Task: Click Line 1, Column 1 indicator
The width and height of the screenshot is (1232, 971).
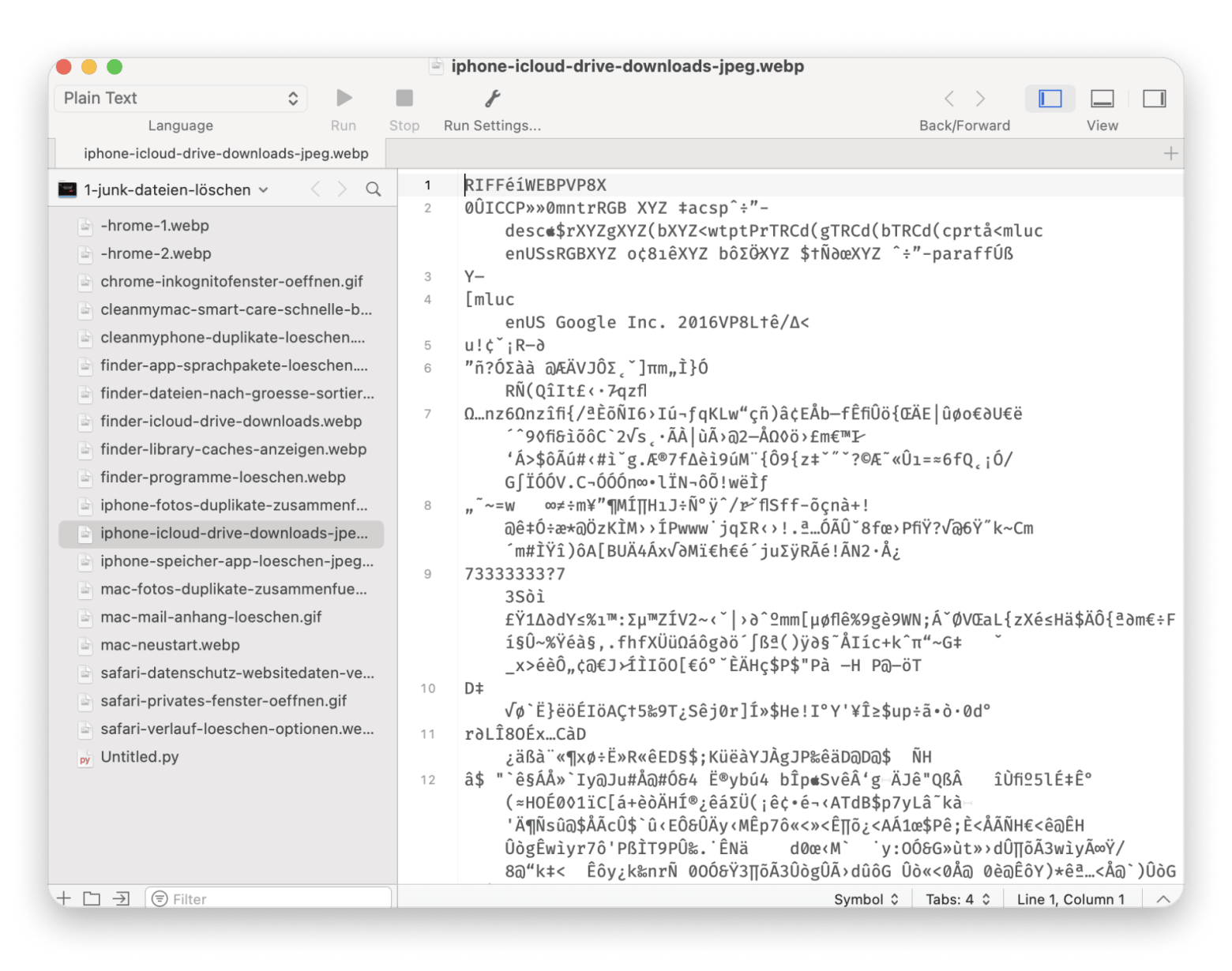Action: click(1070, 899)
